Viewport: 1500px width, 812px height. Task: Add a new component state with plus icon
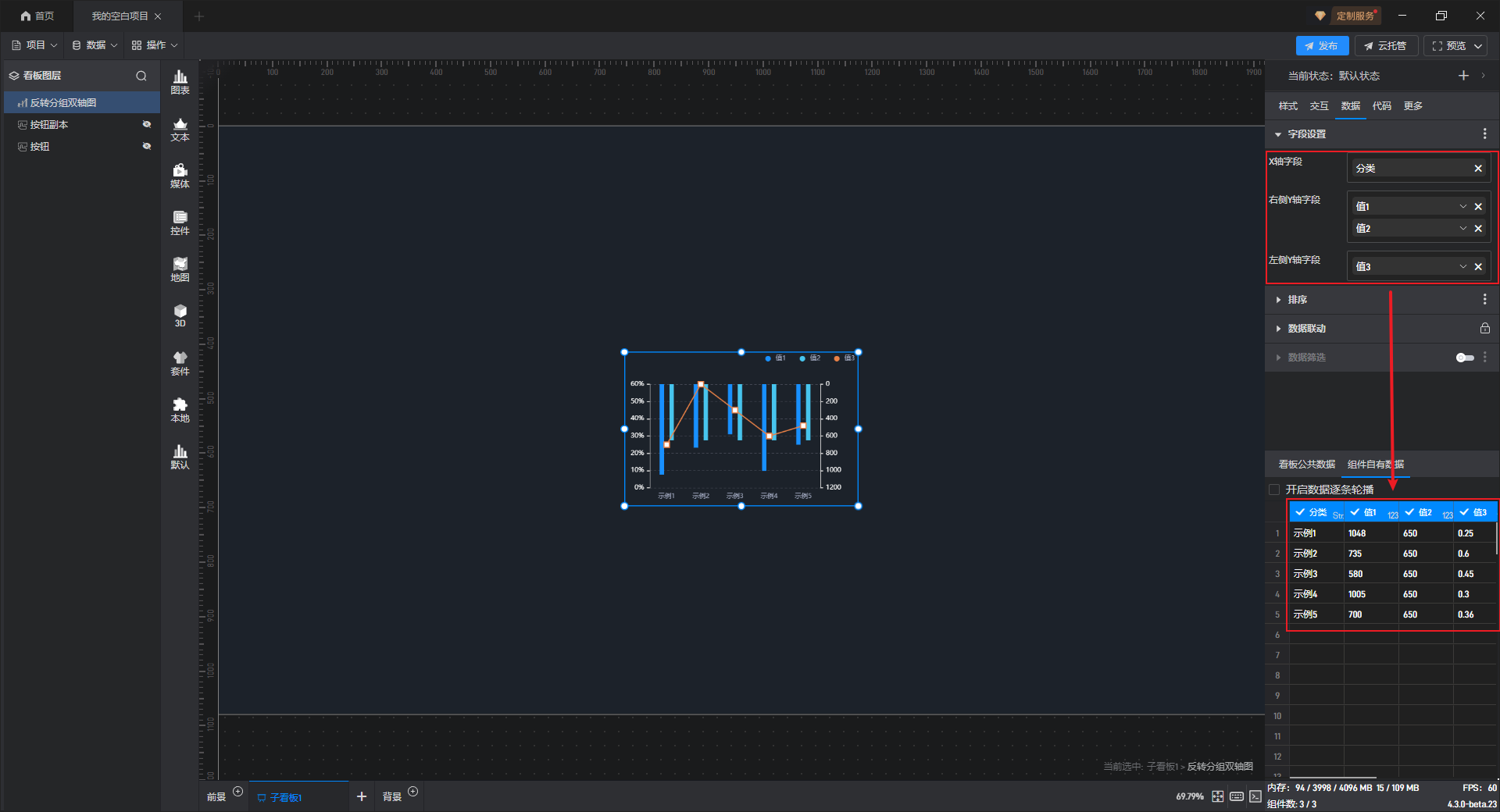click(1463, 76)
